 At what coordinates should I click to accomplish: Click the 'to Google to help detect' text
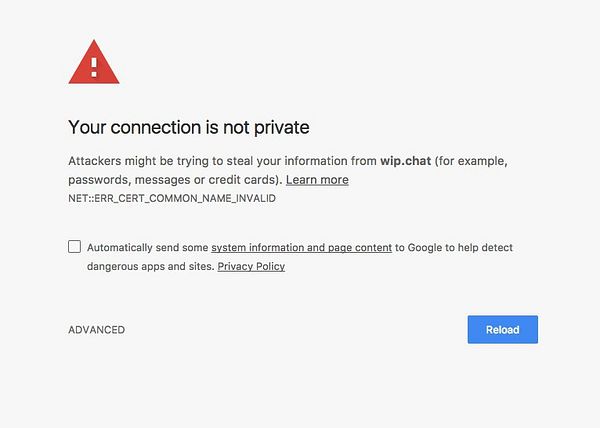[454, 247]
